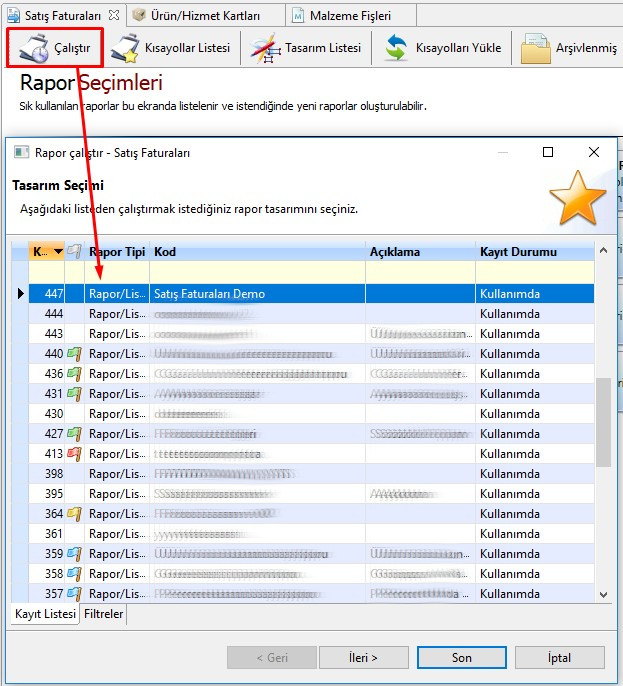Click the Son button
The width and height of the screenshot is (623, 686).
pos(461,658)
